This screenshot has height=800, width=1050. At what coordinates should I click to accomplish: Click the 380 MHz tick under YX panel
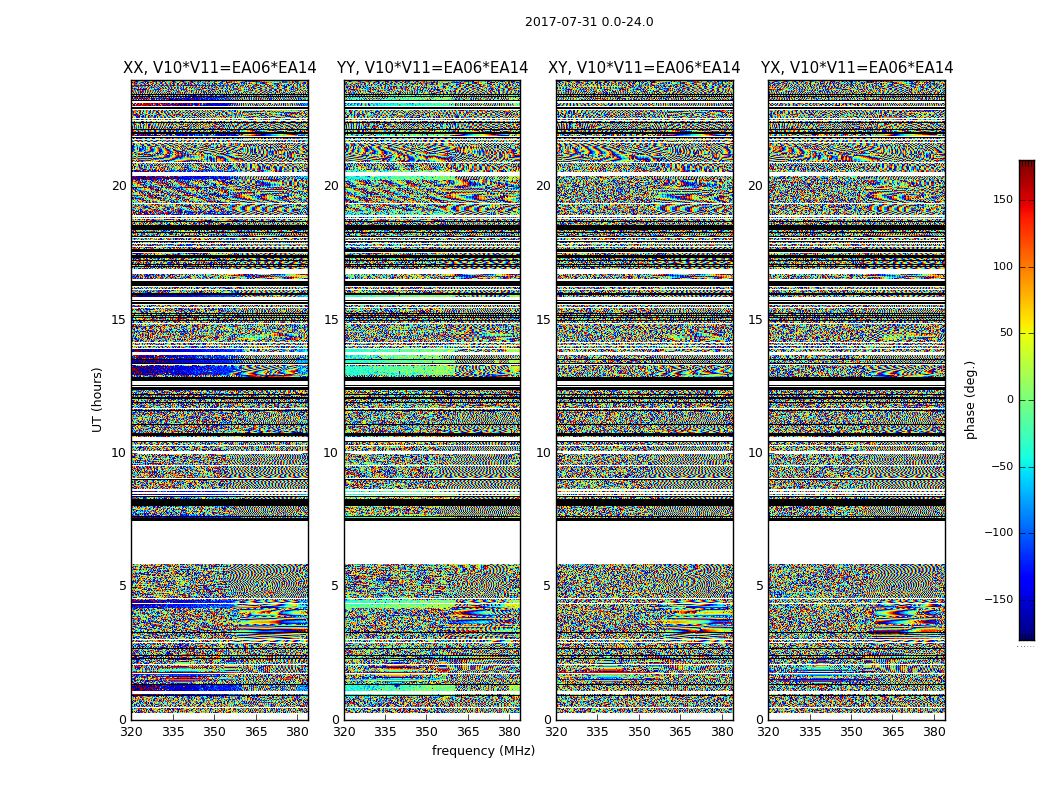click(934, 732)
